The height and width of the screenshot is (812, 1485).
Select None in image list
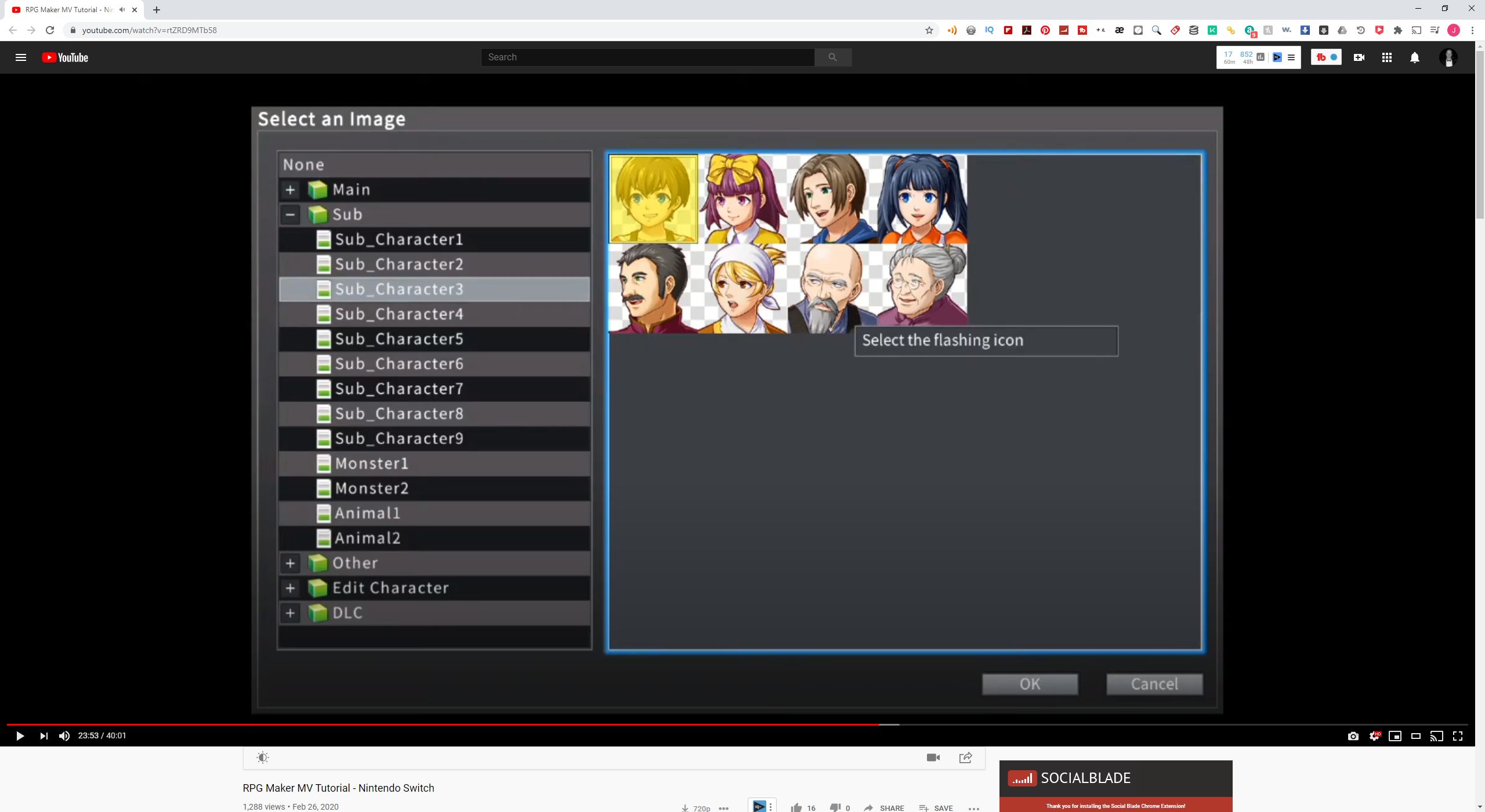tap(434, 165)
